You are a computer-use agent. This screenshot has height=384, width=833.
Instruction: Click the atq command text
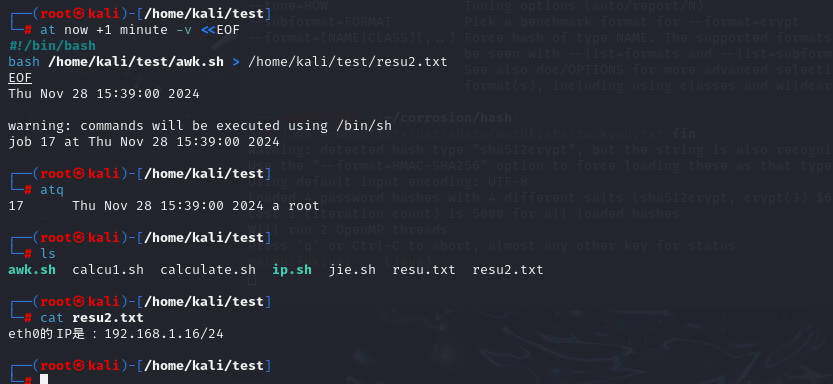pyautogui.click(x=52, y=190)
